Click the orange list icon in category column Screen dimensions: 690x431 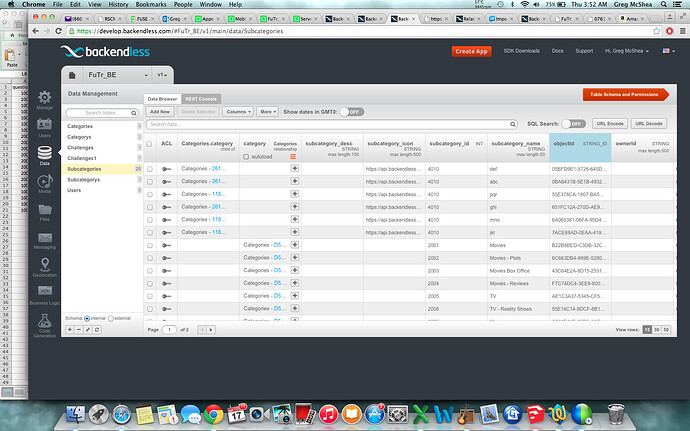(293, 156)
